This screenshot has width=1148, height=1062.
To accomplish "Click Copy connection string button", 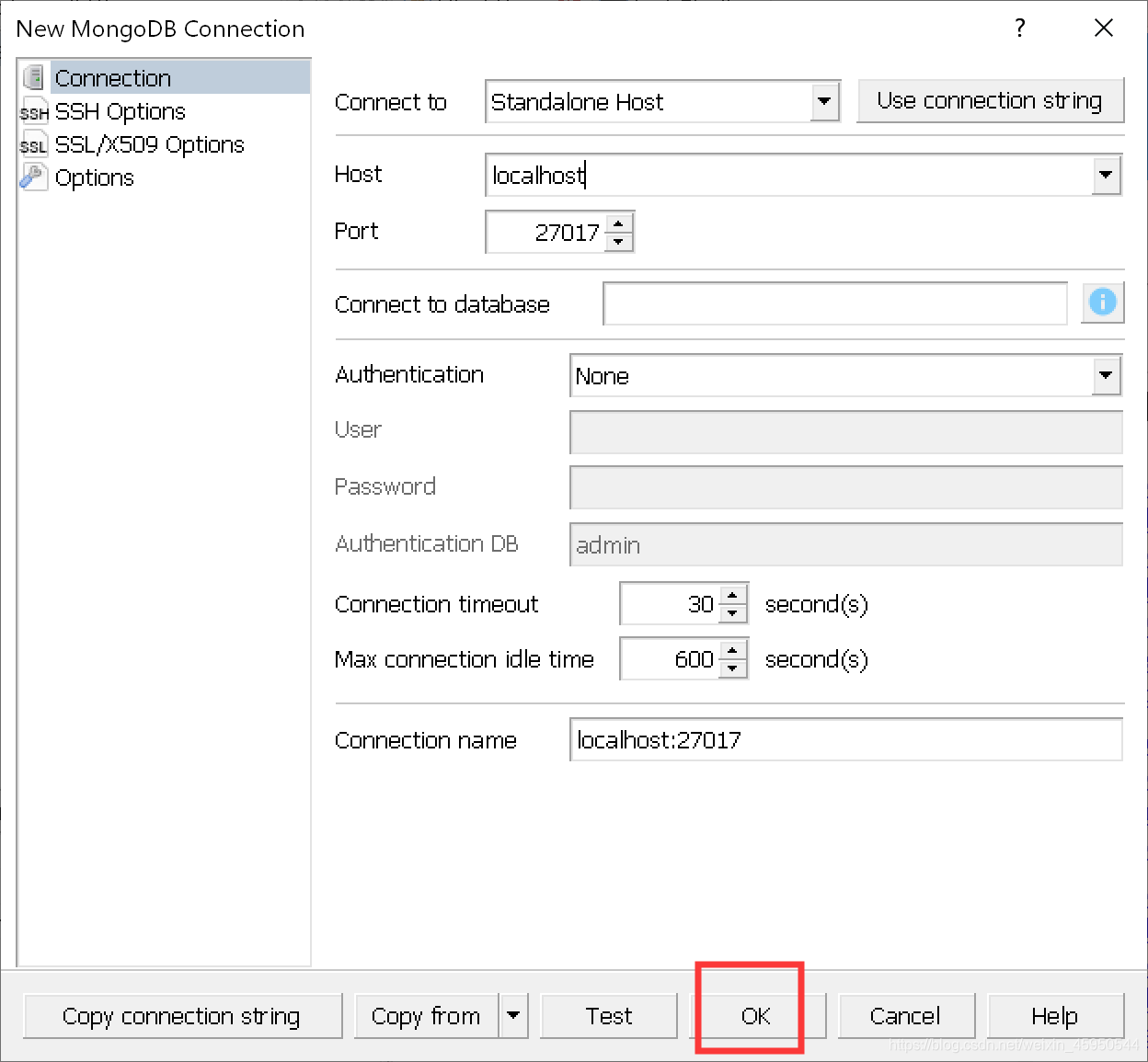I will click(x=182, y=1016).
